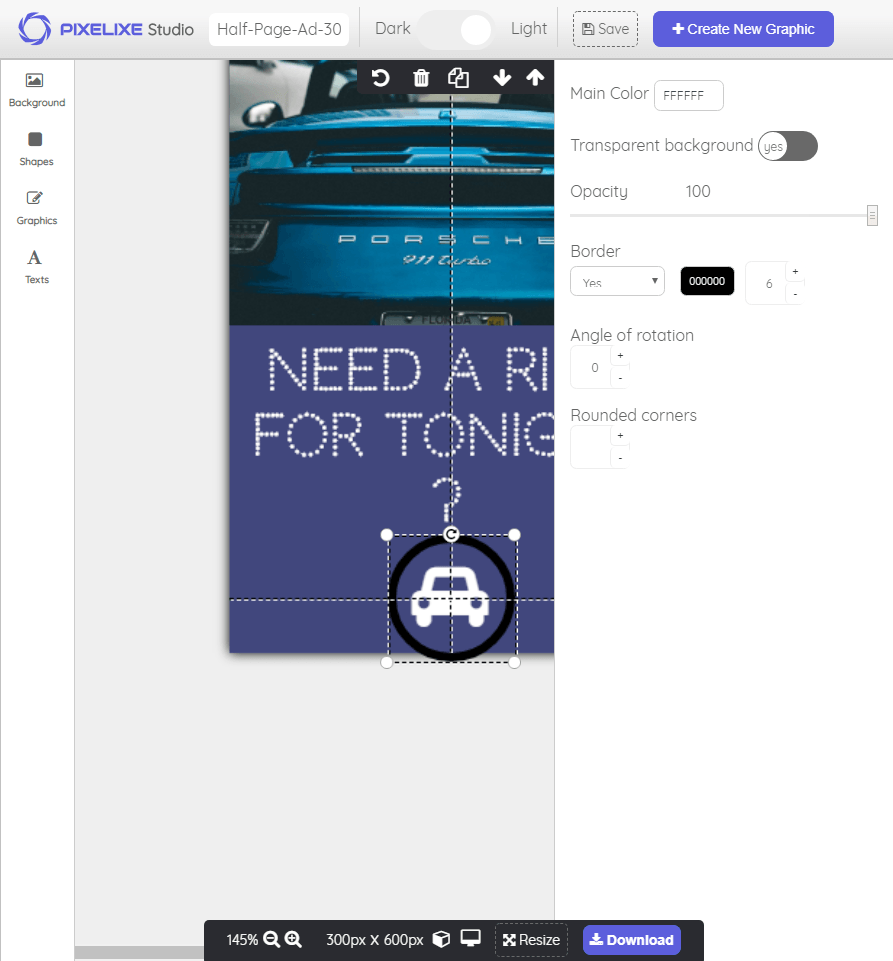893x961 pixels.
Task: Zoom in the canvas
Action: [x=294, y=939]
